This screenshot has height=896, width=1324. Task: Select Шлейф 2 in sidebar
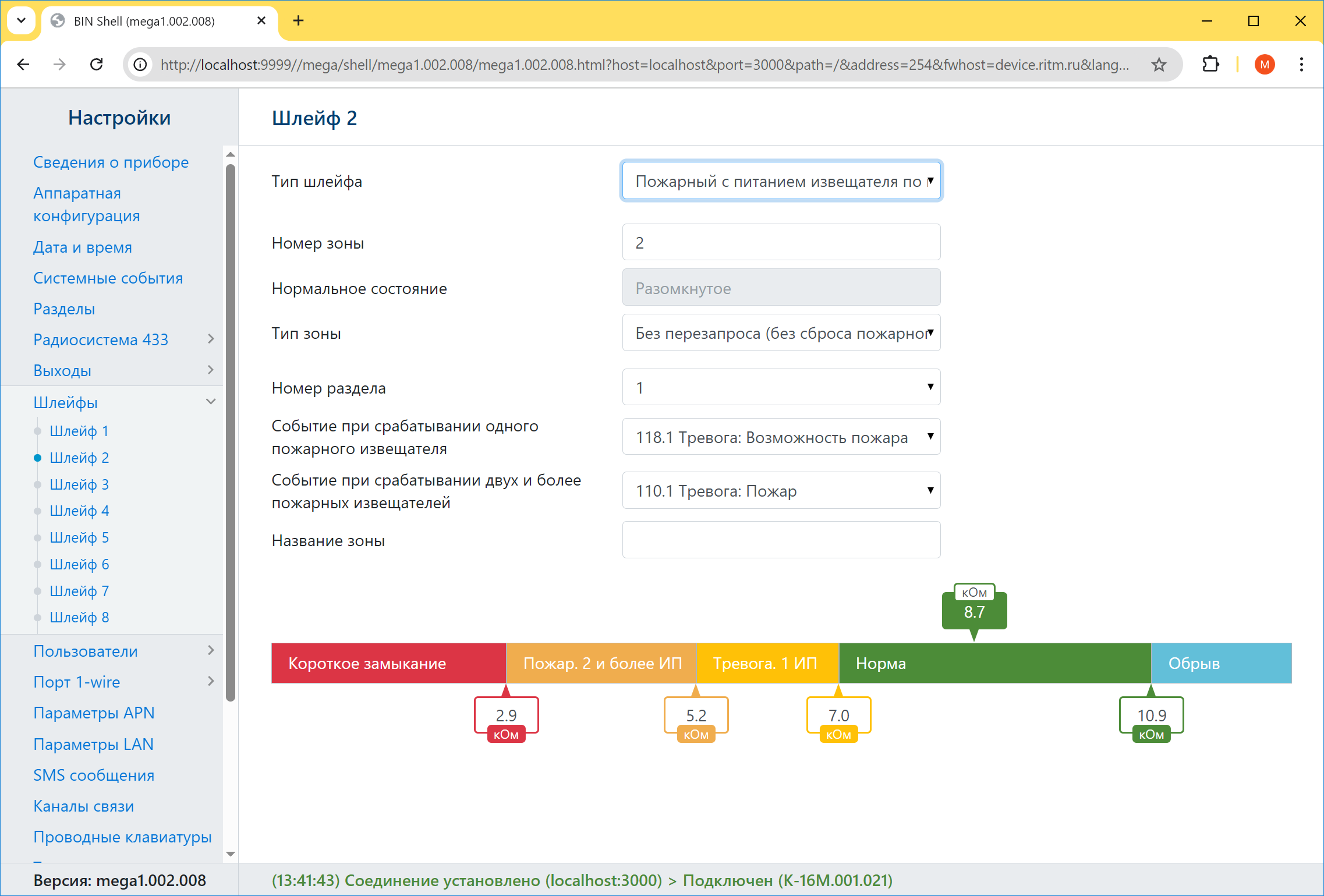click(x=79, y=458)
